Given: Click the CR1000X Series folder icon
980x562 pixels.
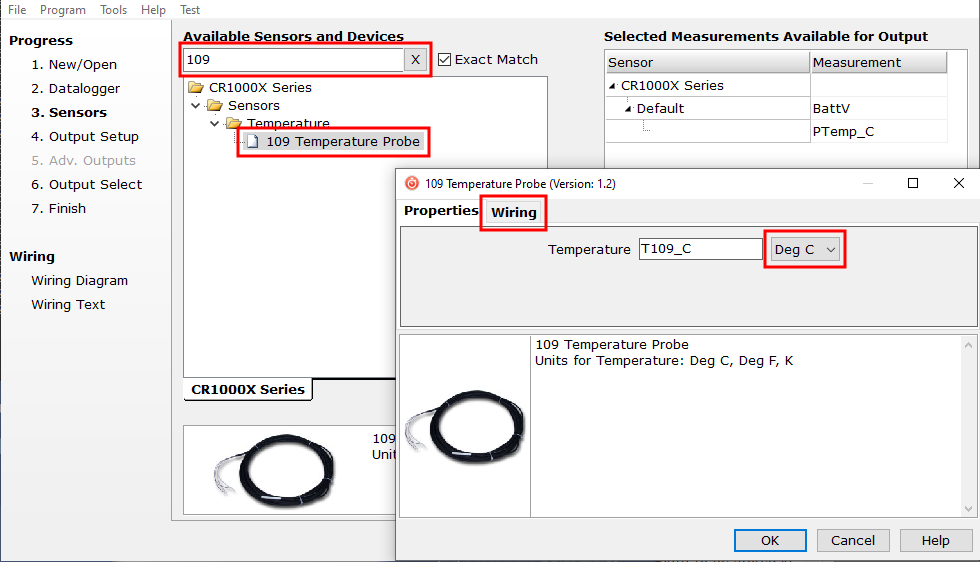Looking at the screenshot, I should tap(196, 87).
